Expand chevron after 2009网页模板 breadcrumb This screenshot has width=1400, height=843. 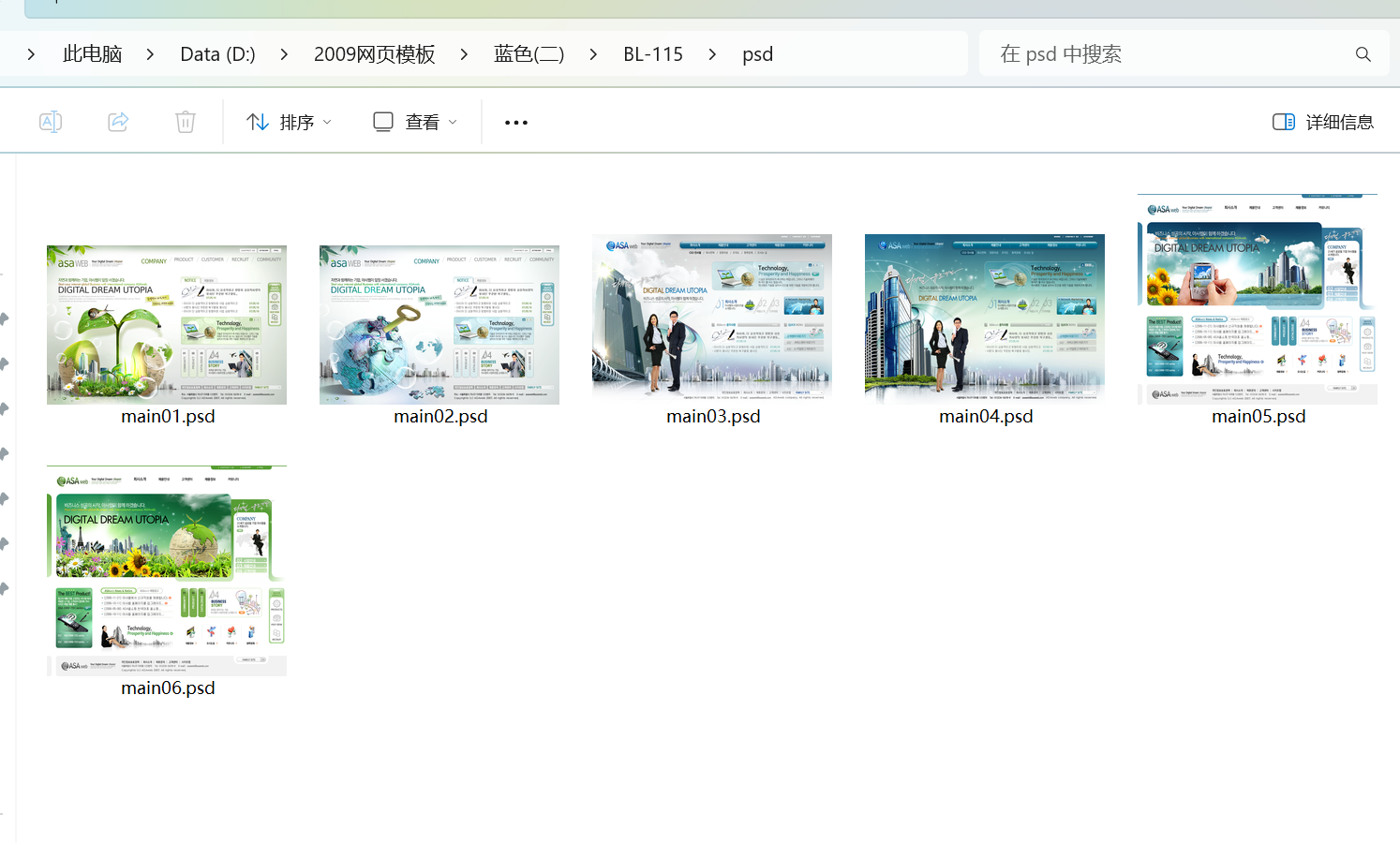(x=464, y=54)
